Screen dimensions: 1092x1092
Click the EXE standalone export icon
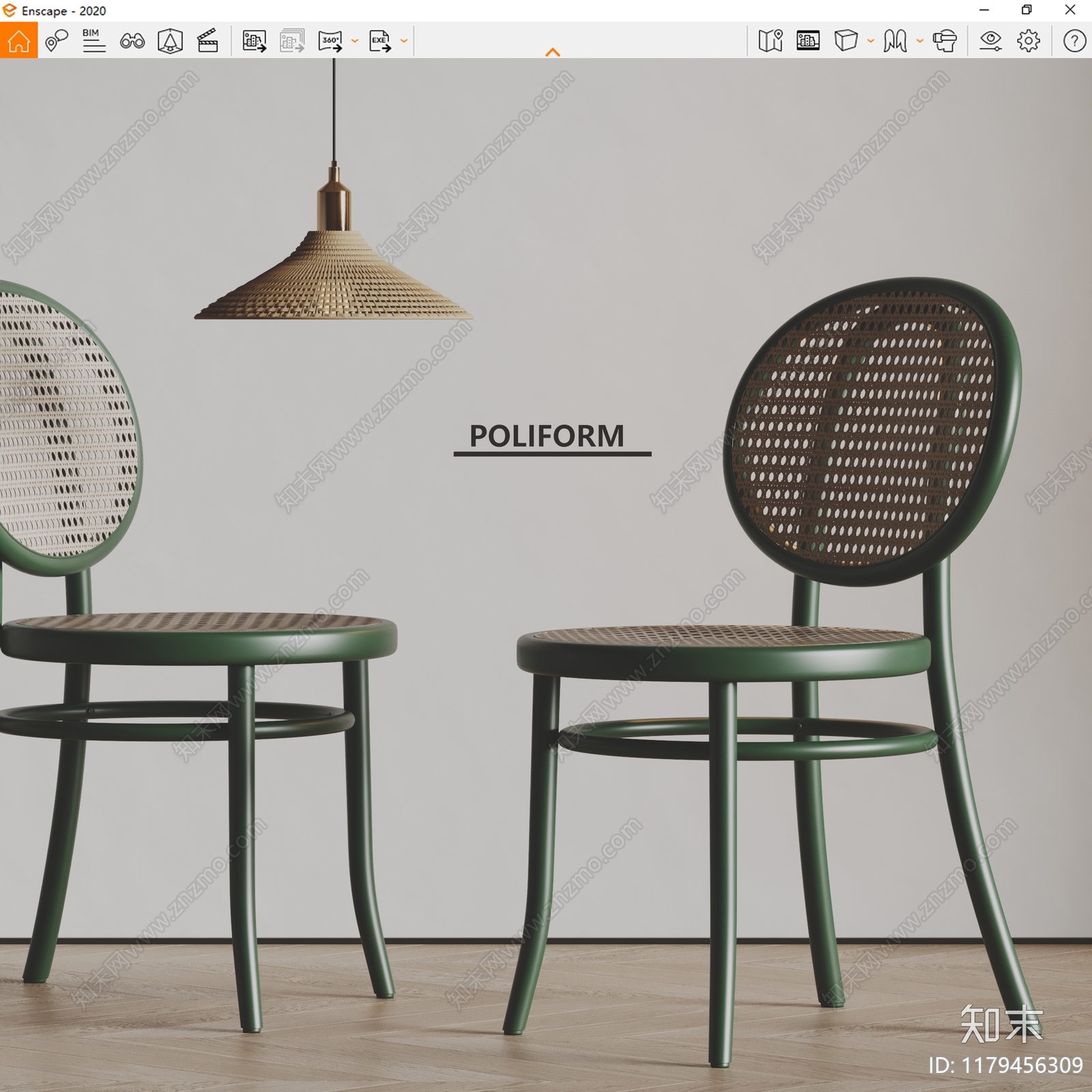pos(380,41)
